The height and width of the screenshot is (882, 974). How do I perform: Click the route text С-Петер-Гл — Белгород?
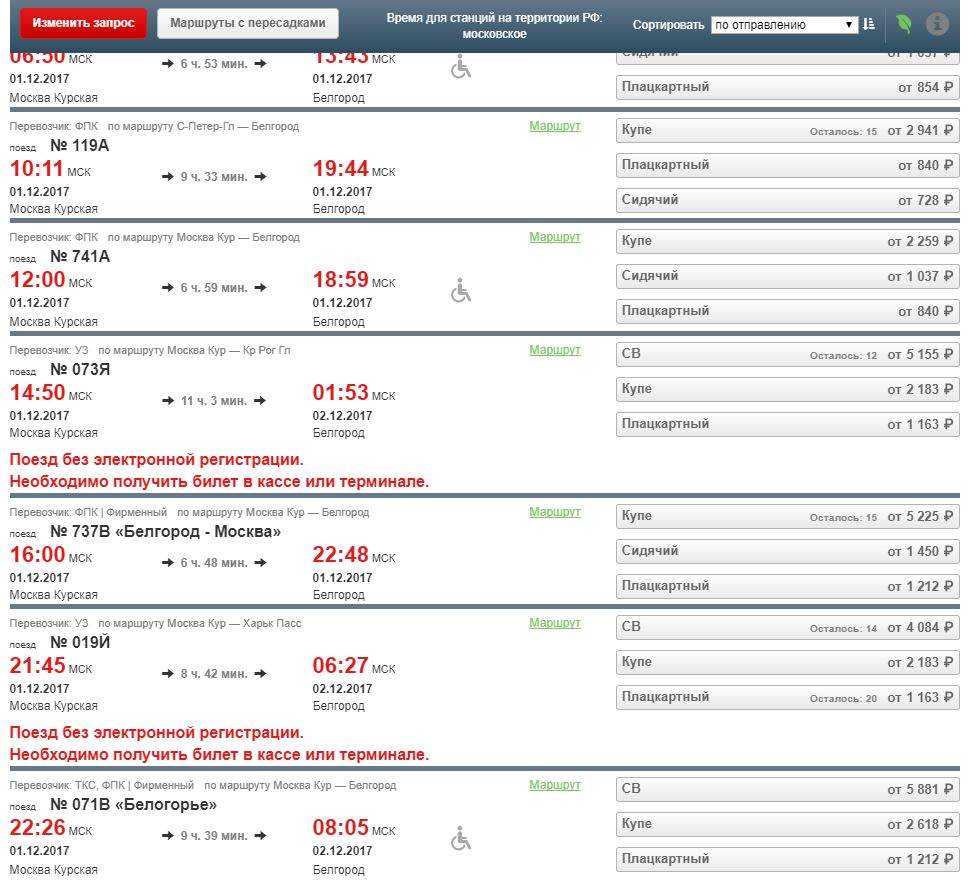[238, 126]
